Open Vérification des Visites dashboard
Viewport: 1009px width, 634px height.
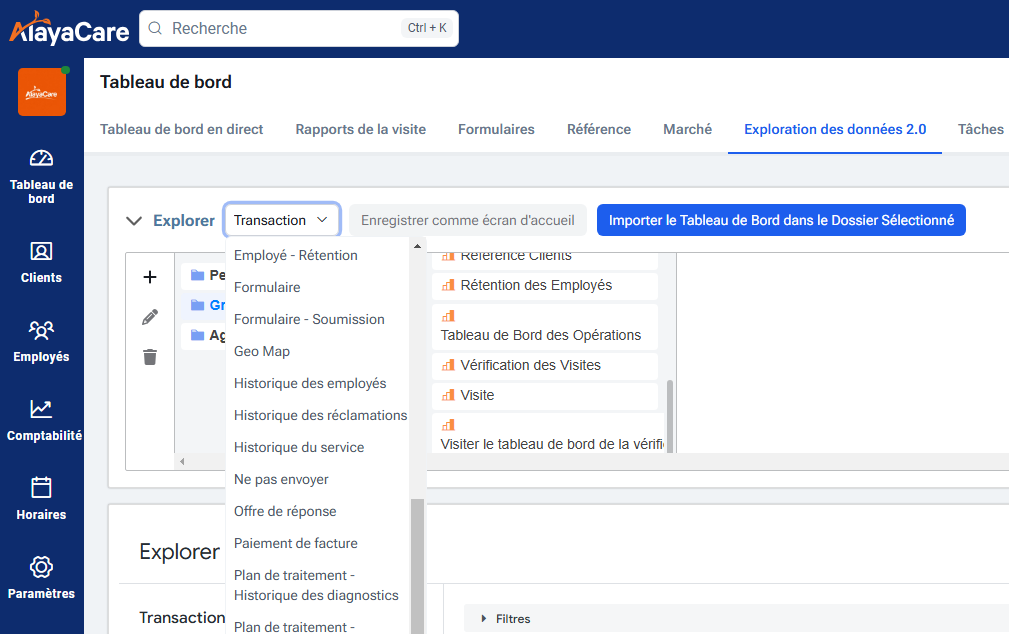click(544, 365)
